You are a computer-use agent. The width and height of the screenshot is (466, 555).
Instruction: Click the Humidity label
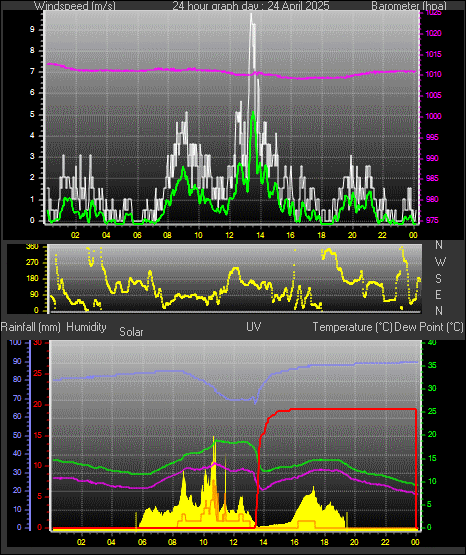[86, 327]
